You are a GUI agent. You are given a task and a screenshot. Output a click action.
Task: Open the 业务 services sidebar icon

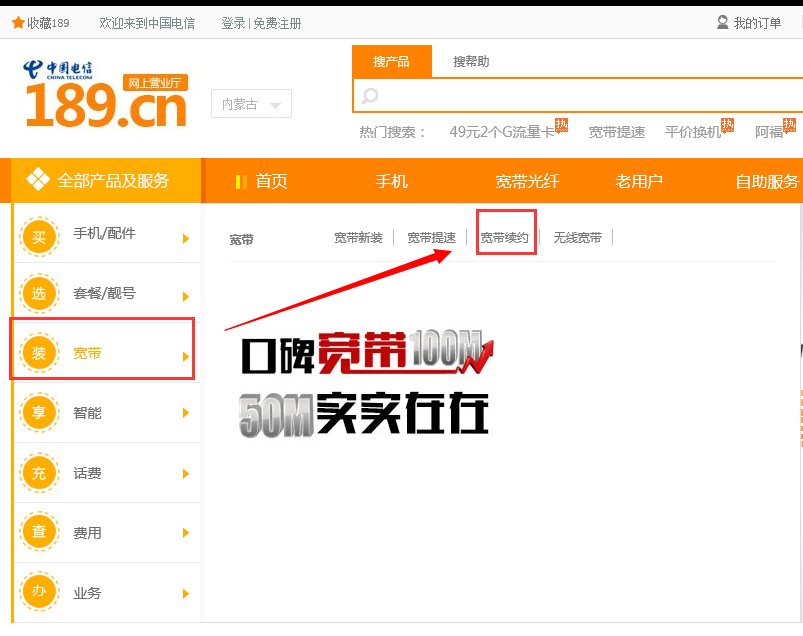coord(39,592)
